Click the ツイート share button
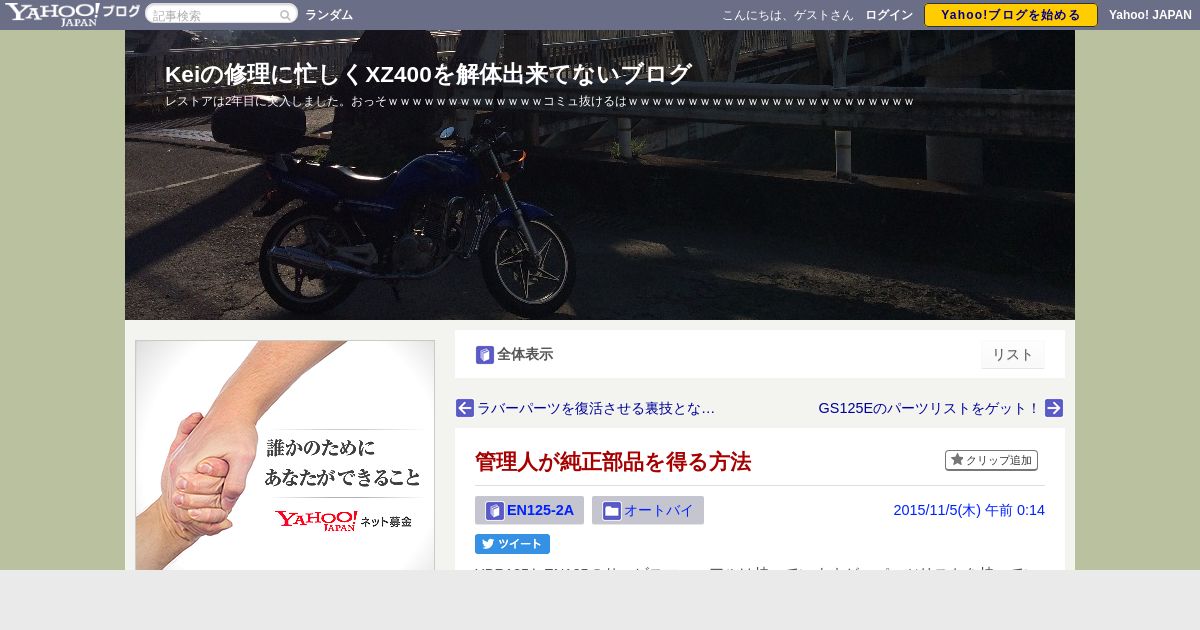 (x=512, y=544)
